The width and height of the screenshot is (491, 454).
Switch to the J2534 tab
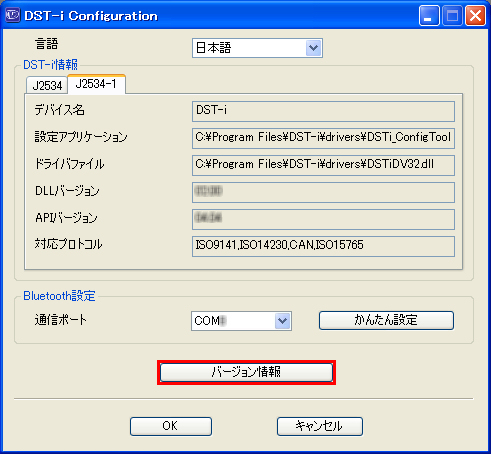pyautogui.click(x=47, y=86)
